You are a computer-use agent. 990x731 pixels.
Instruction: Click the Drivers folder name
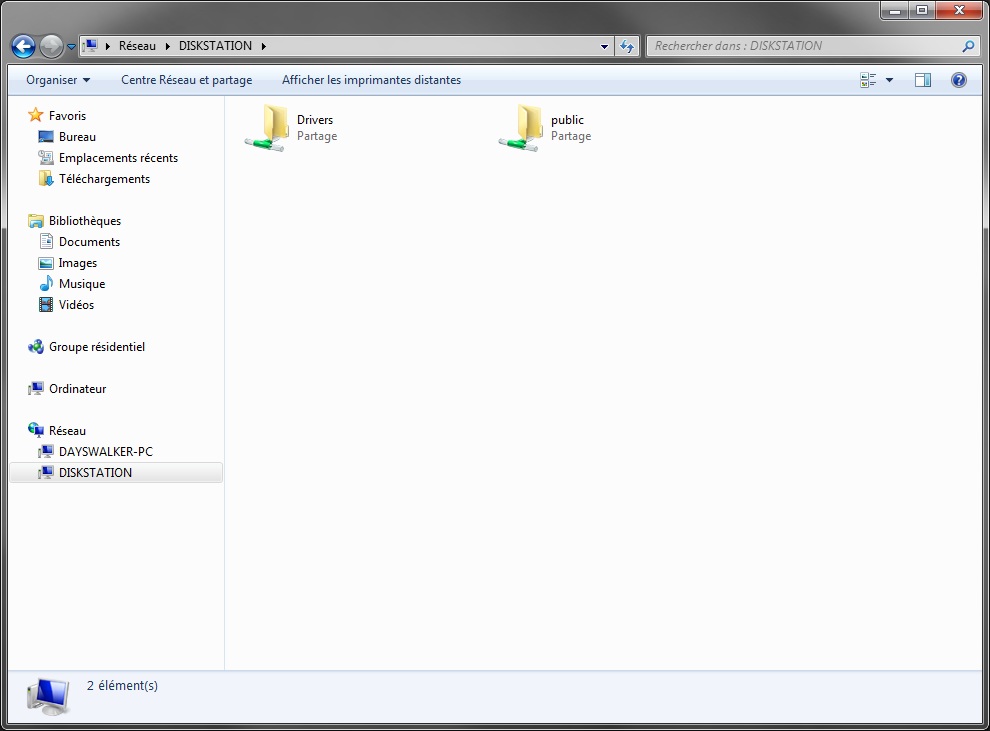coord(315,120)
